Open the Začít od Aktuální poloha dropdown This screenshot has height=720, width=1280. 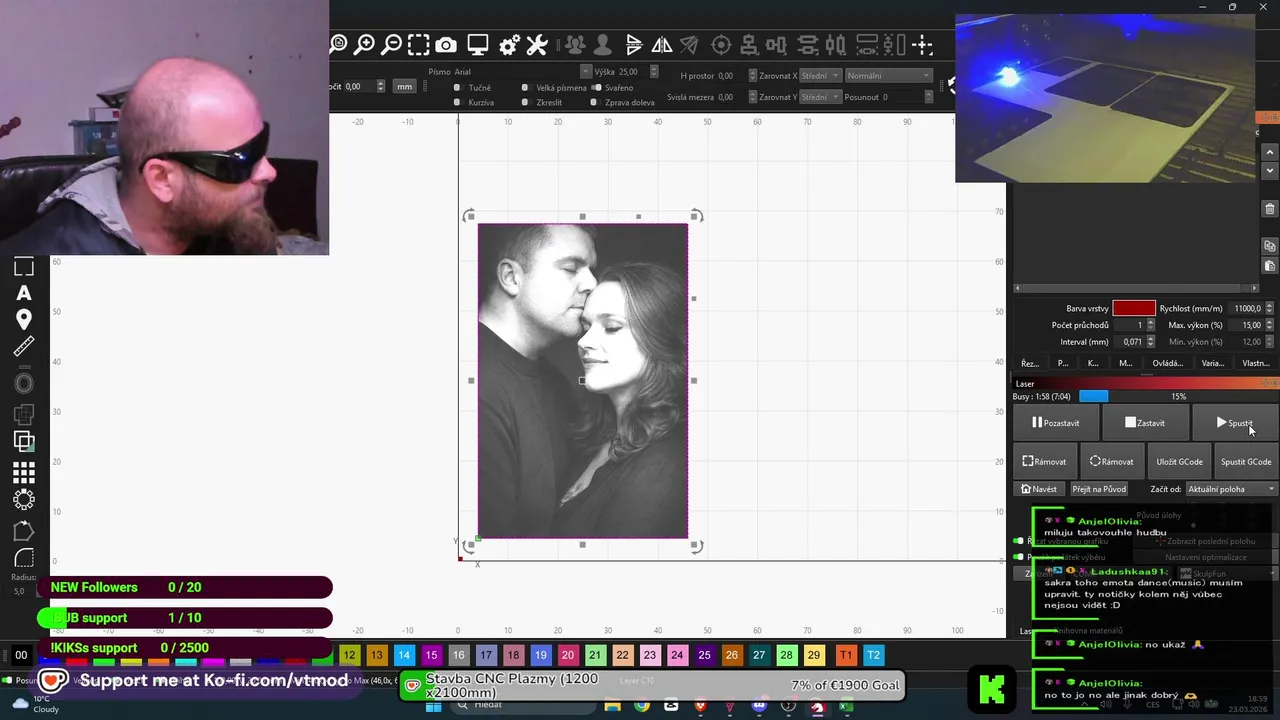[1231, 489]
